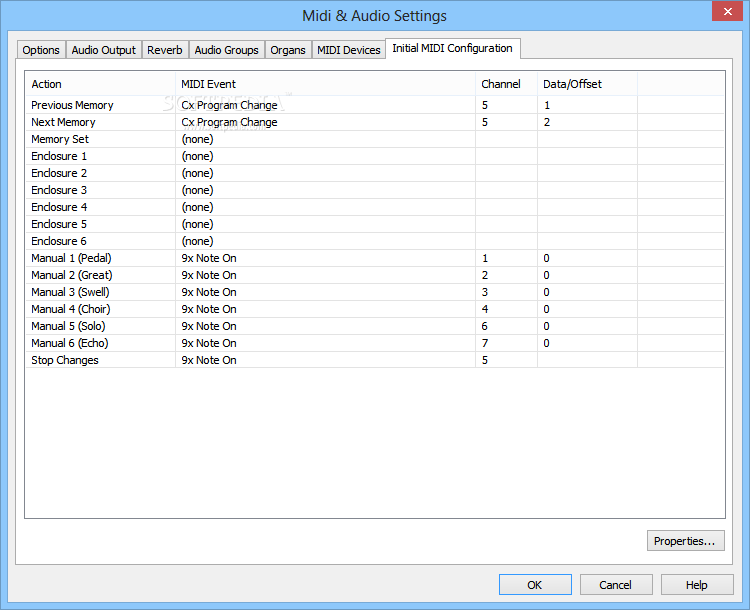Viewport: 750px width, 610px height.
Task: Click 9x Note On in Manual 1 row
Action: 209,258
